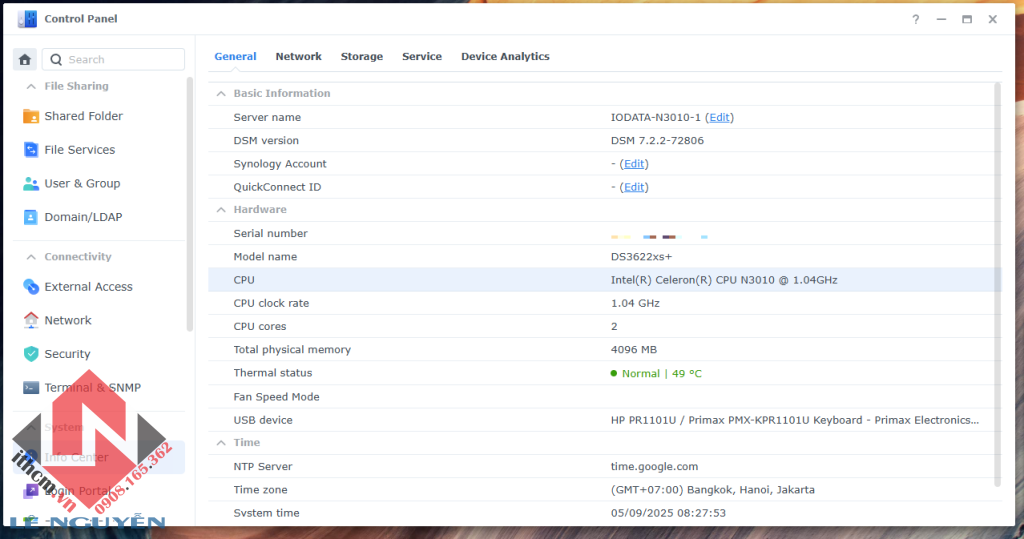Select CPU clock rate 1.04 GHz

click(635, 303)
